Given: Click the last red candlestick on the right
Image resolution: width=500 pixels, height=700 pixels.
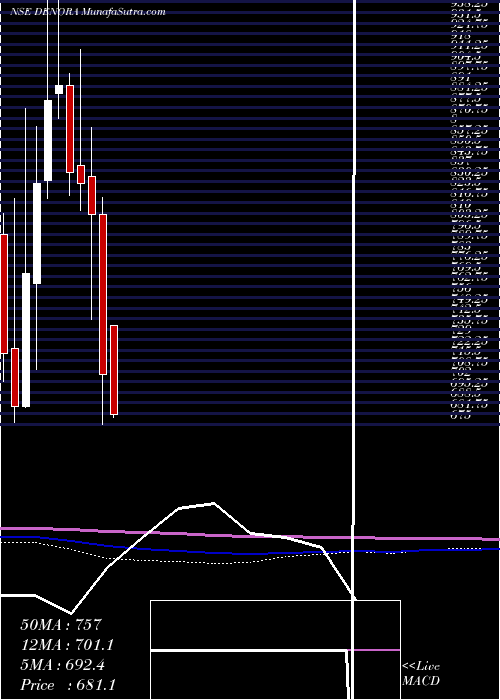Looking at the screenshot, I should tap(114, 370).
